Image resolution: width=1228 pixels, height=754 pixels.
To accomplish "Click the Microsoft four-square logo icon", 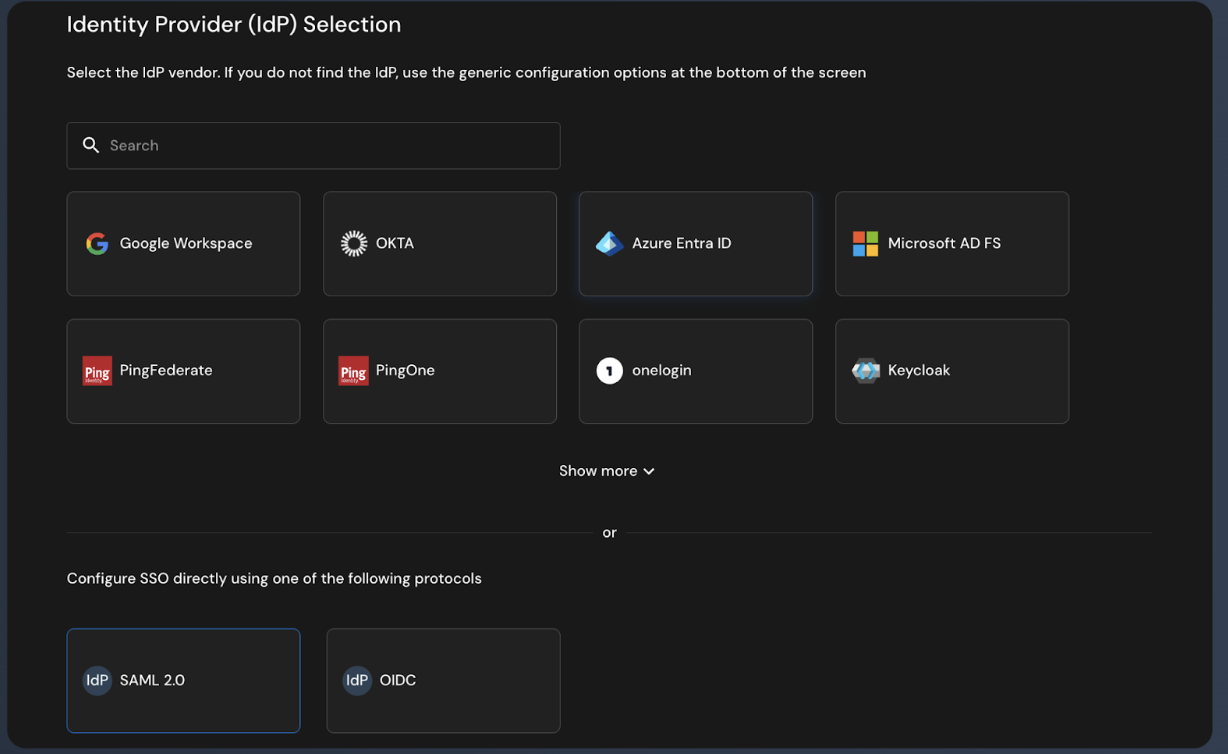I will pos(865,244).
